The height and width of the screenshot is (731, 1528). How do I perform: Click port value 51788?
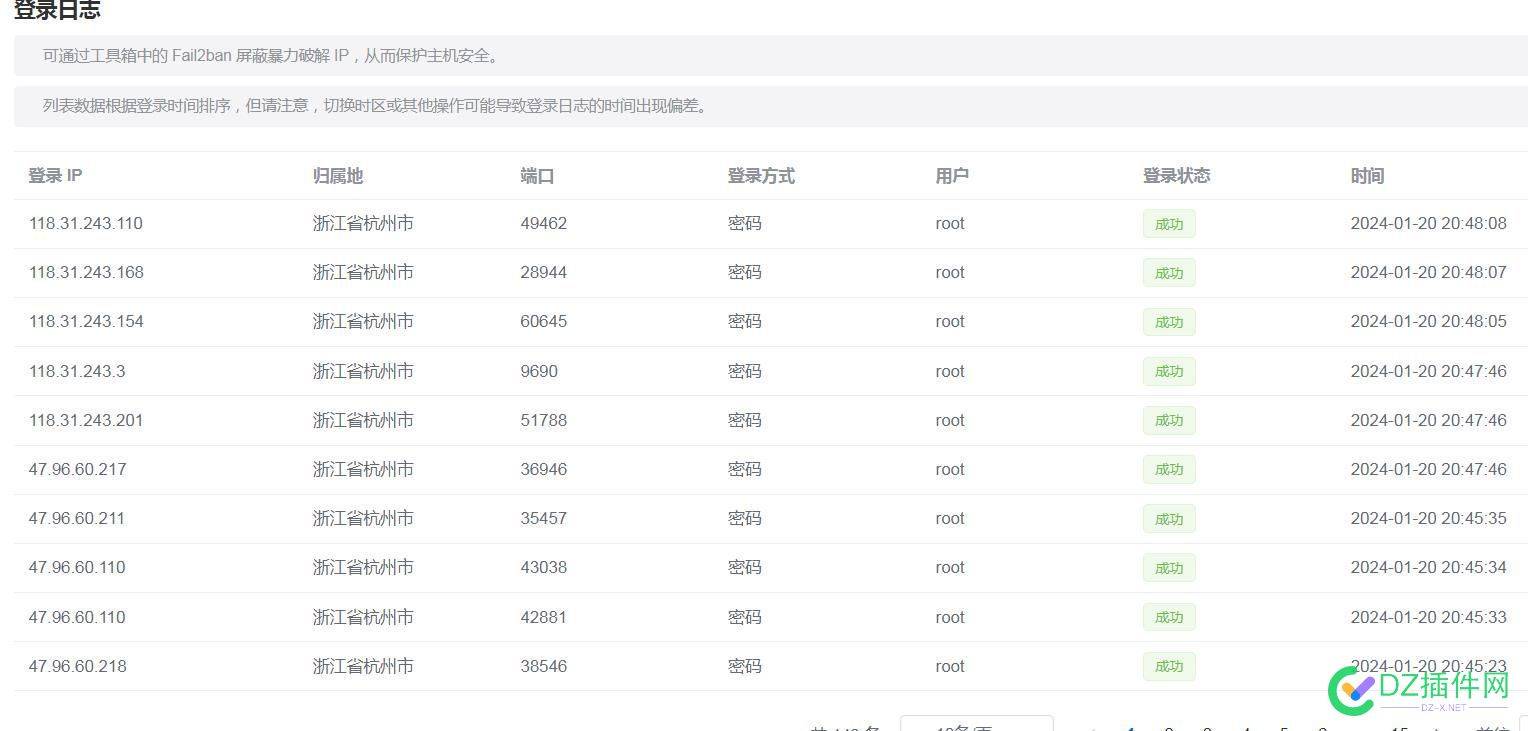(543, 421)
